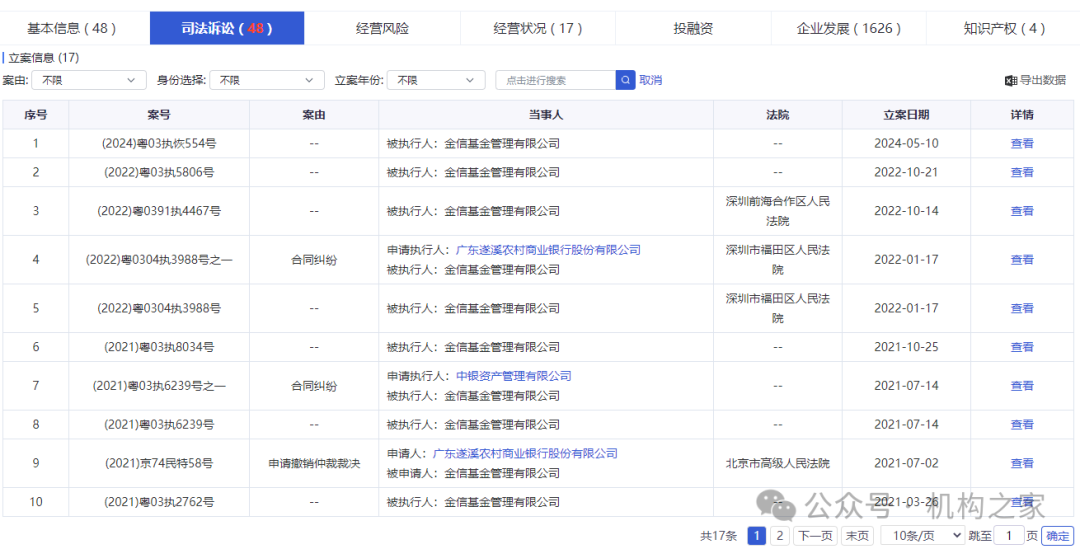
Task: Open the 经营风险 tab
Action: [x=382, y=28]
